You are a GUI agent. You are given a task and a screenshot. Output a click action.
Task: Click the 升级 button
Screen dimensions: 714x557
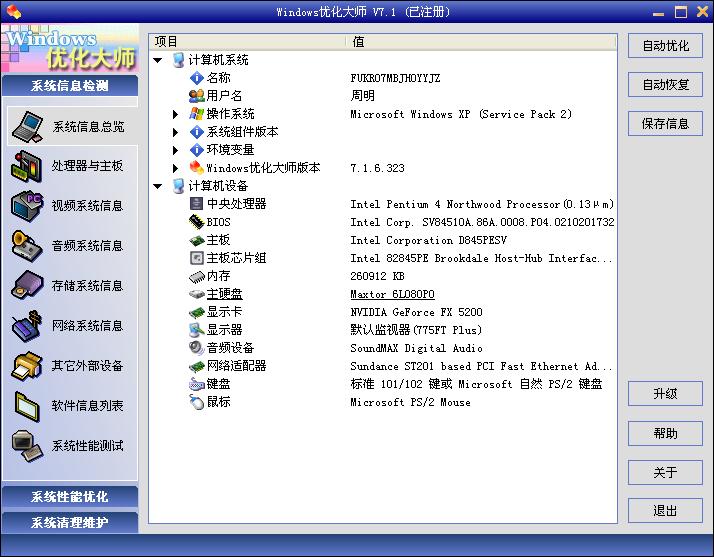(x=665, y=393)
